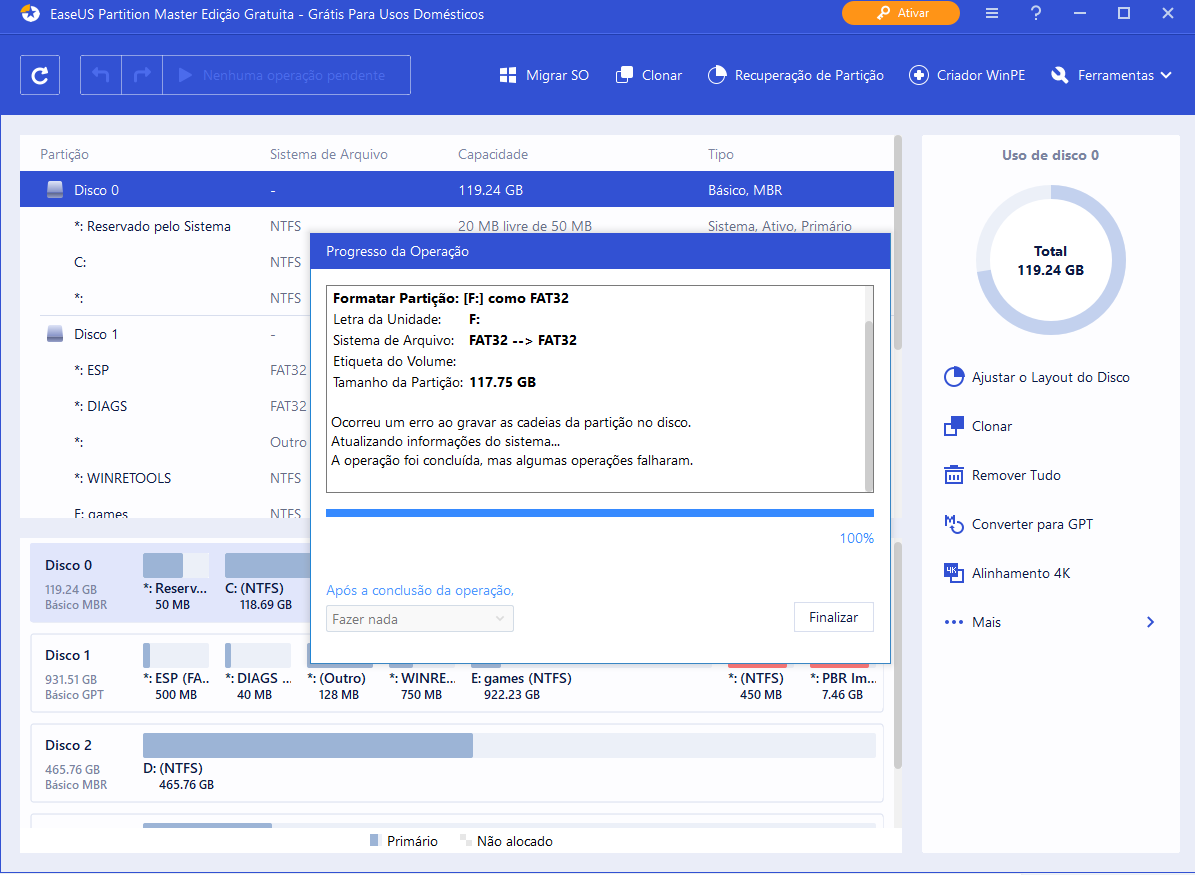
Task: Open Recuperação de Partição
Action: (796, 75)
